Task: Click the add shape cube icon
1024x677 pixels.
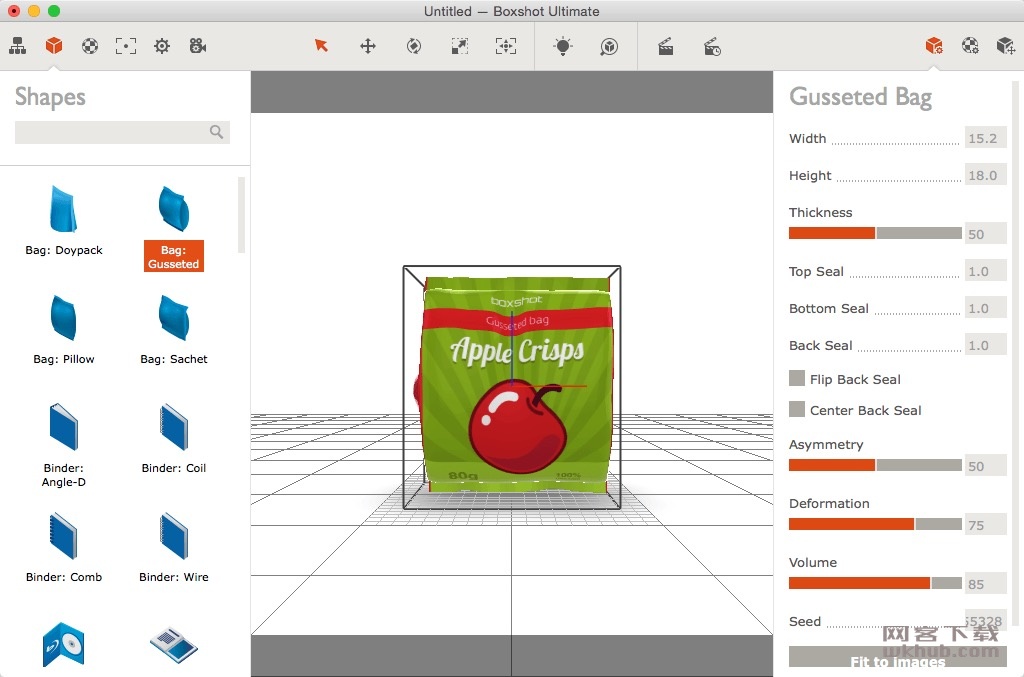Action: pyautogui.click(x=1006, y=46)
